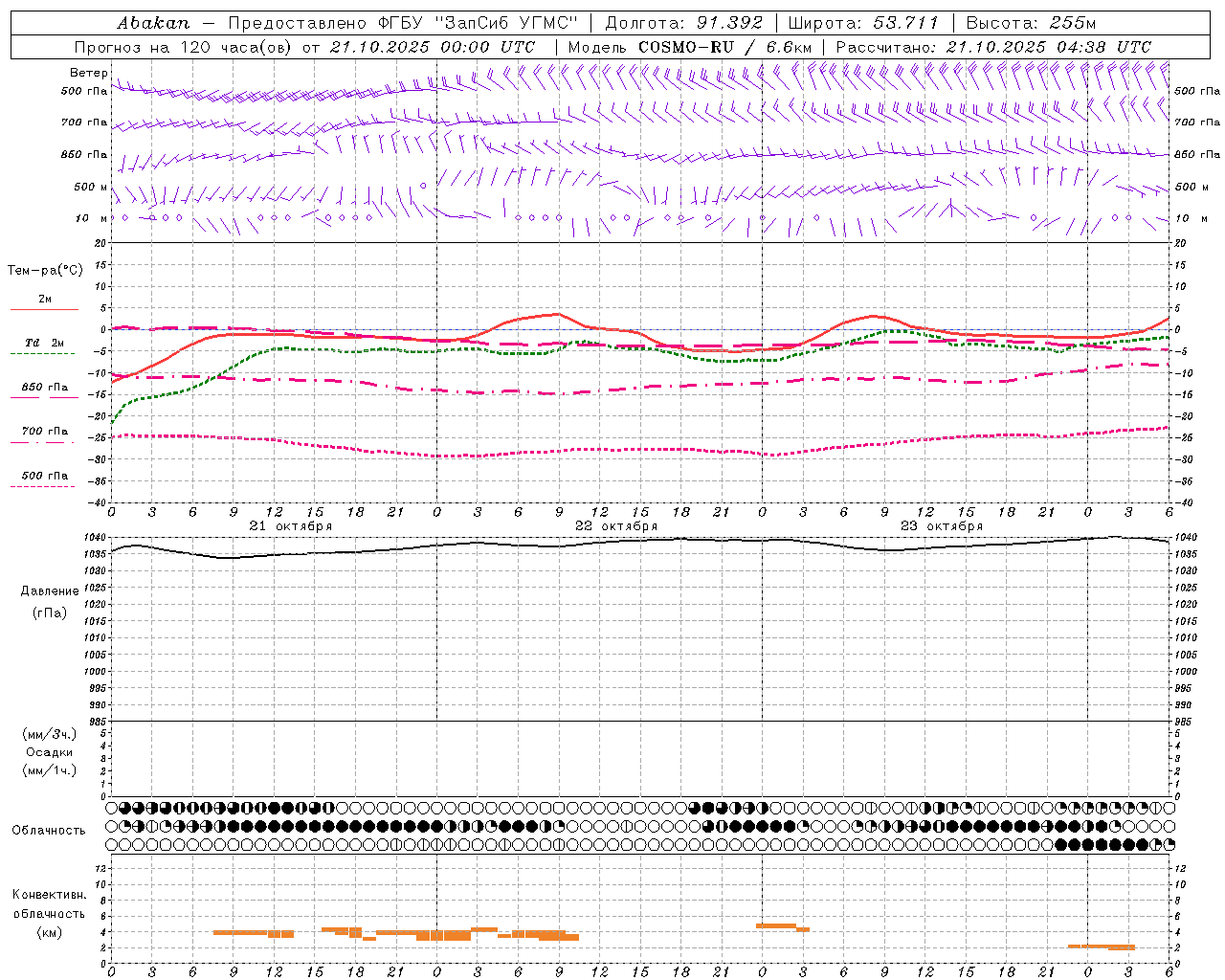Screen dimensions: 1225x980
Task: Click 'Предоставлено ФГБУ "ЗапСиб УГМС"' header text
Action: (x=403, y=23)
